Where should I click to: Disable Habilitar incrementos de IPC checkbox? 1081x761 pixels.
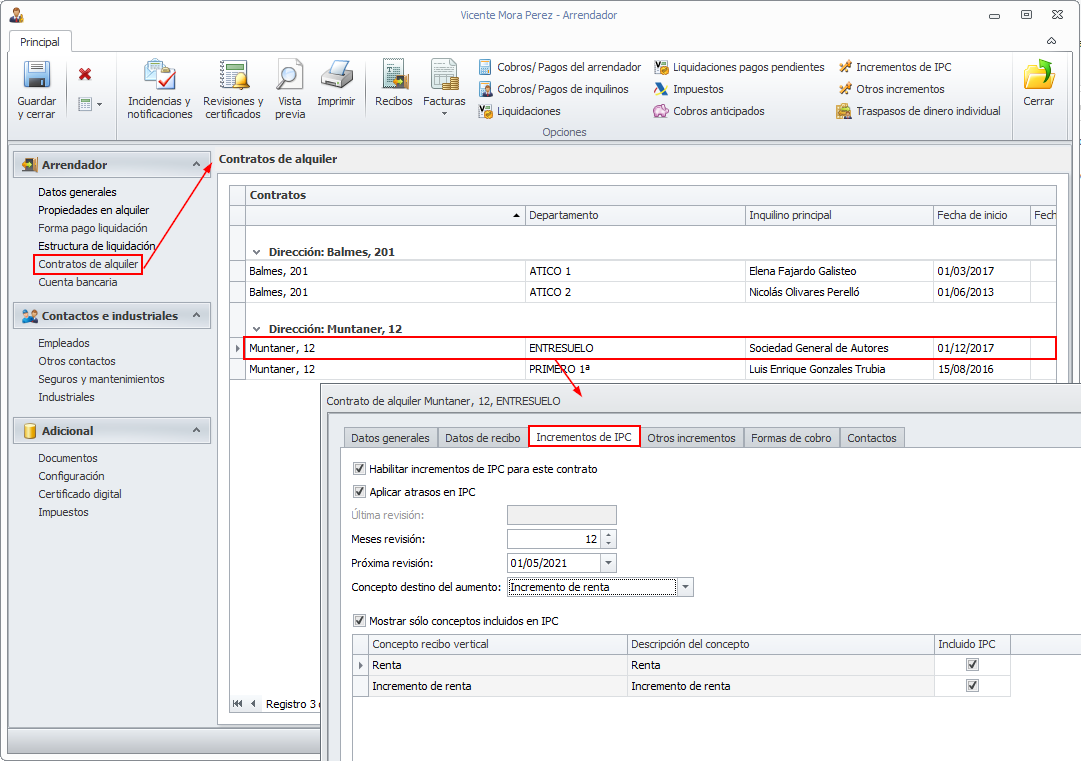[x=360, y=468]
